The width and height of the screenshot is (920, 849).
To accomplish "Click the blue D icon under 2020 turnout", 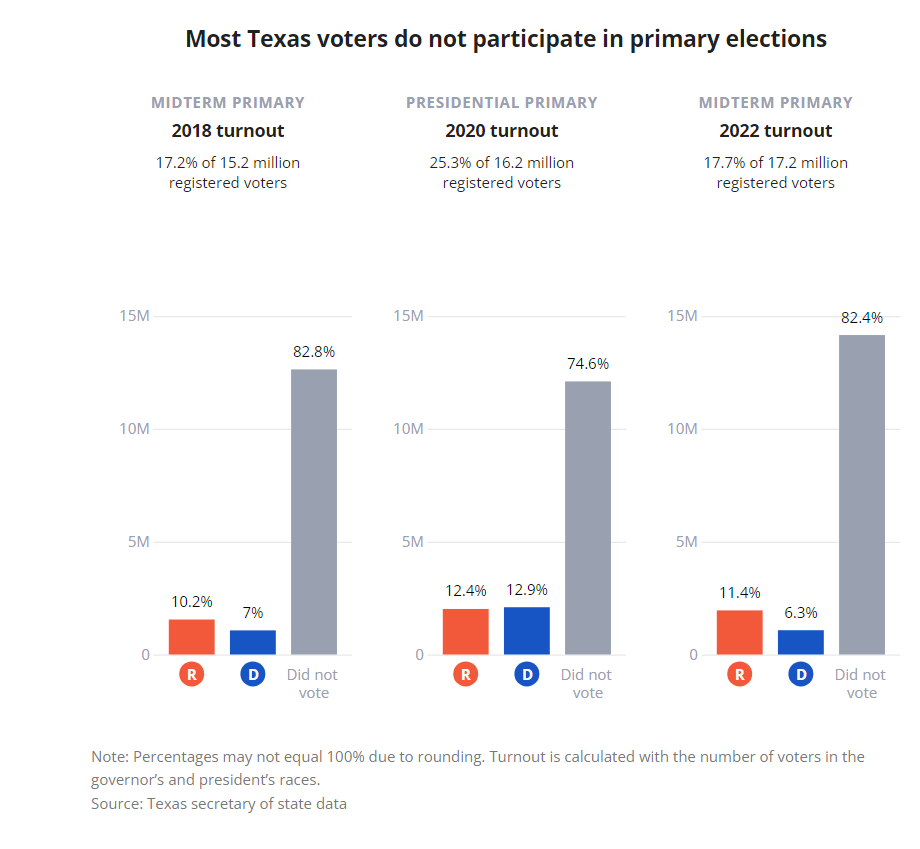I will pyautogui.click(x=527, y=675).
